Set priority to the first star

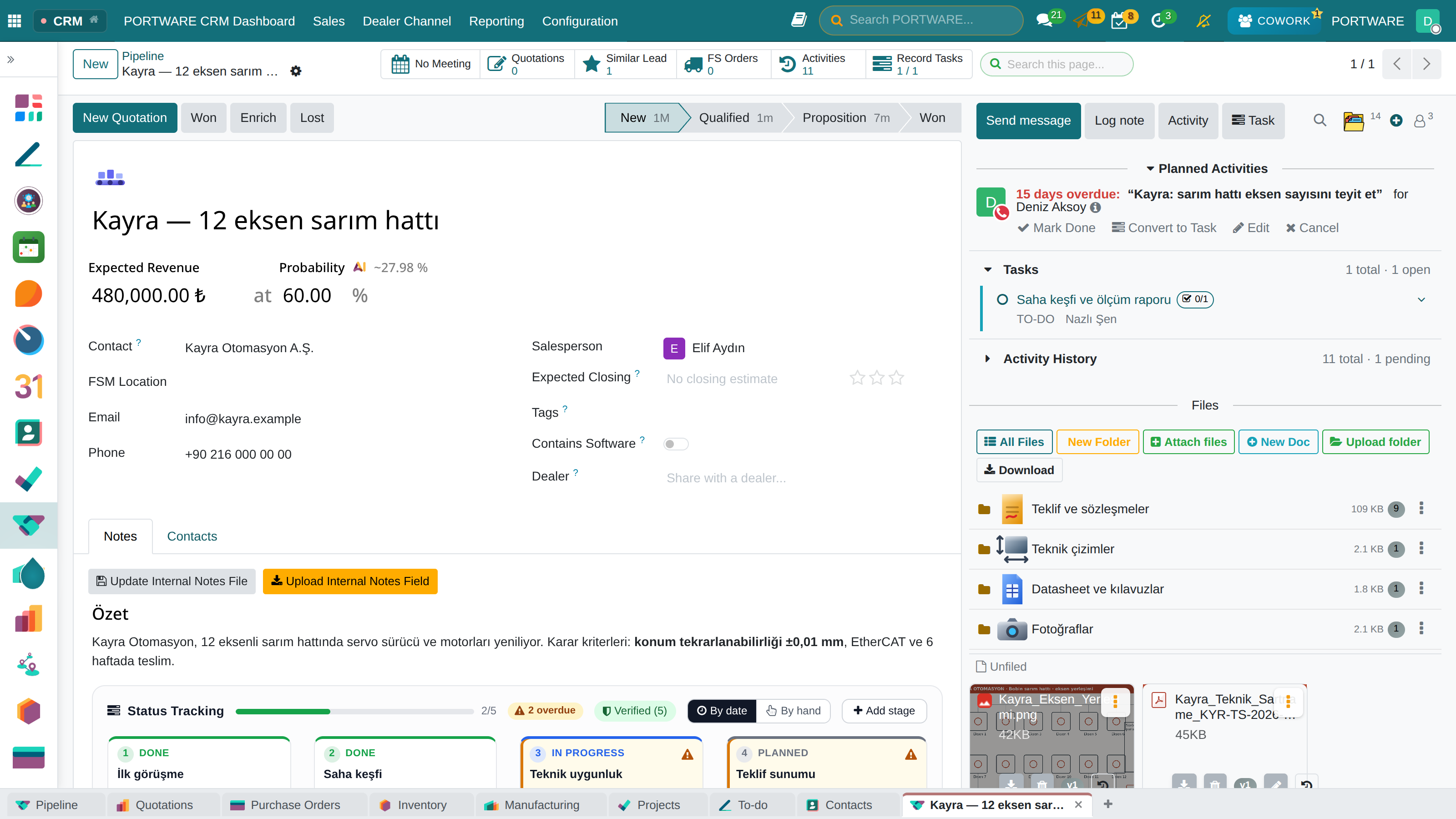(857, 378)
